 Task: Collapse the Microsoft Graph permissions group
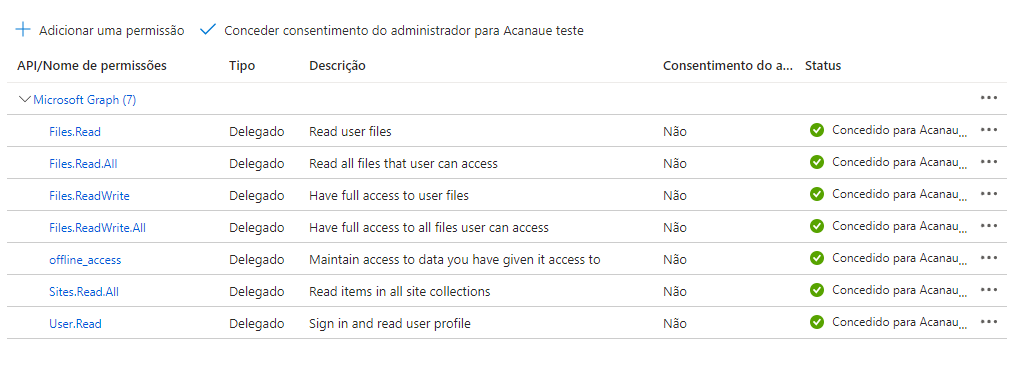pyautogui.click(x=25, y=100)
